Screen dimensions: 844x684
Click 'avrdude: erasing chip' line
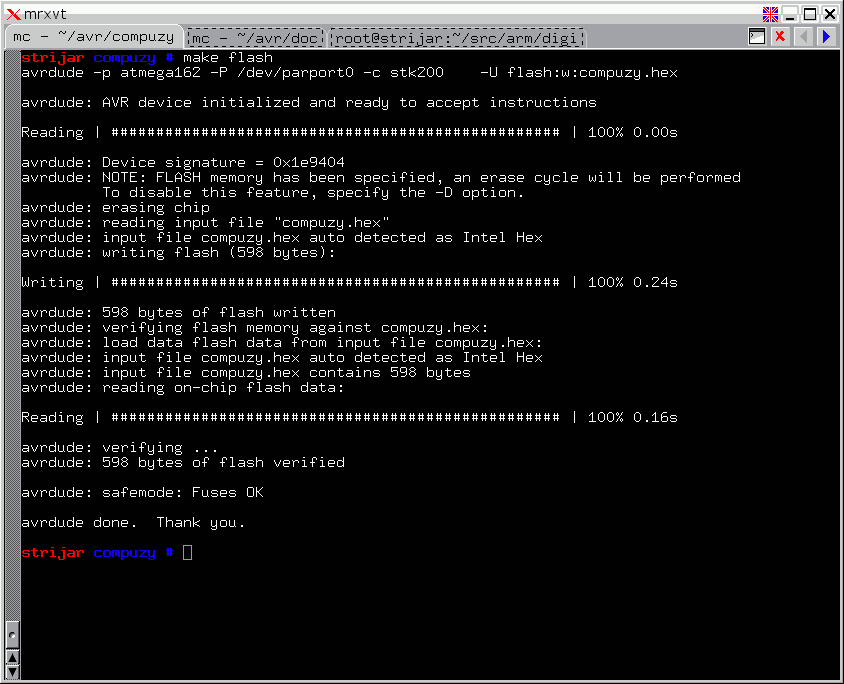[x=115, y=208]
